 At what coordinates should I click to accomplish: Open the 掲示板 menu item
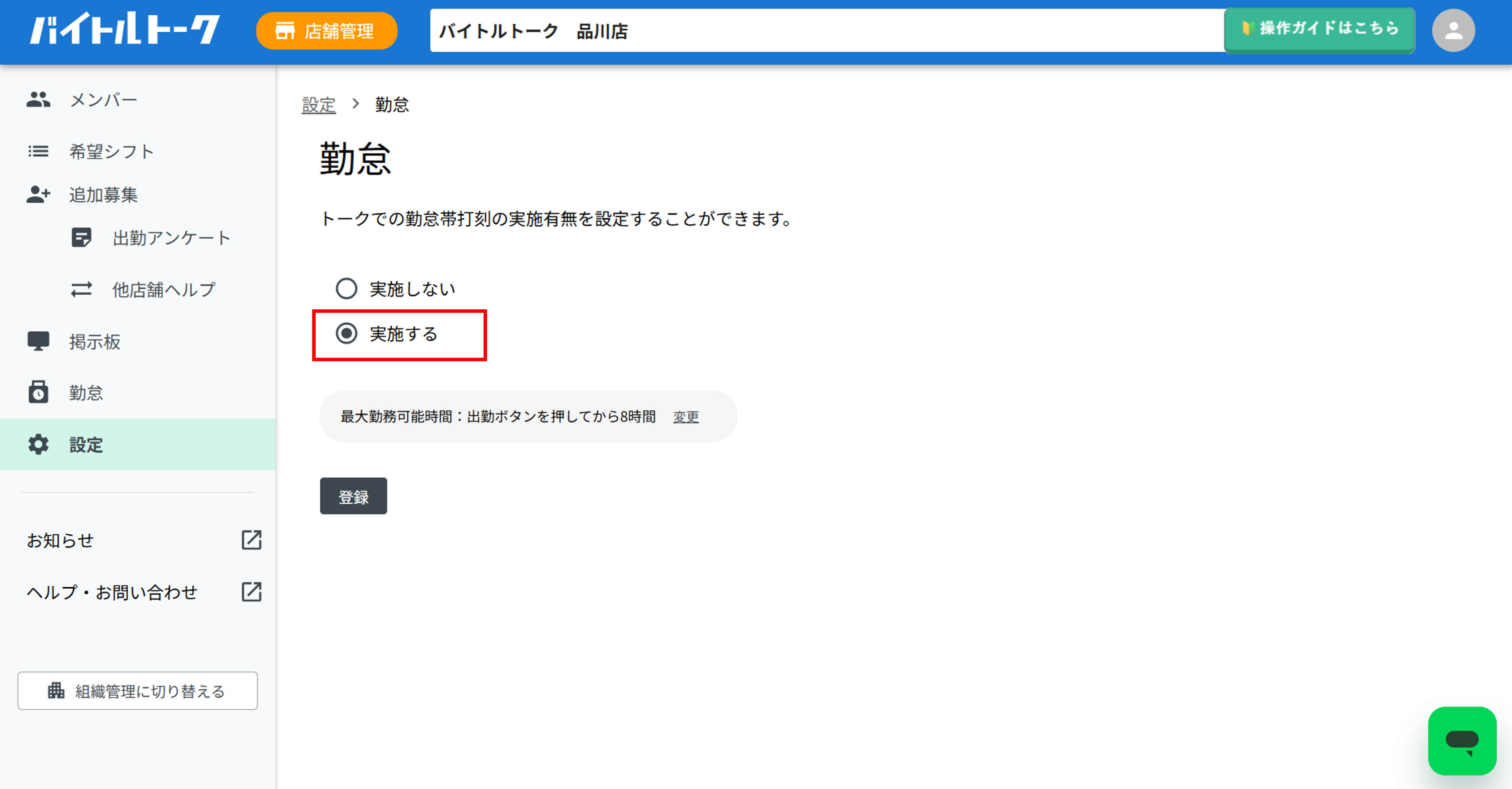click(x=137, y=341)
